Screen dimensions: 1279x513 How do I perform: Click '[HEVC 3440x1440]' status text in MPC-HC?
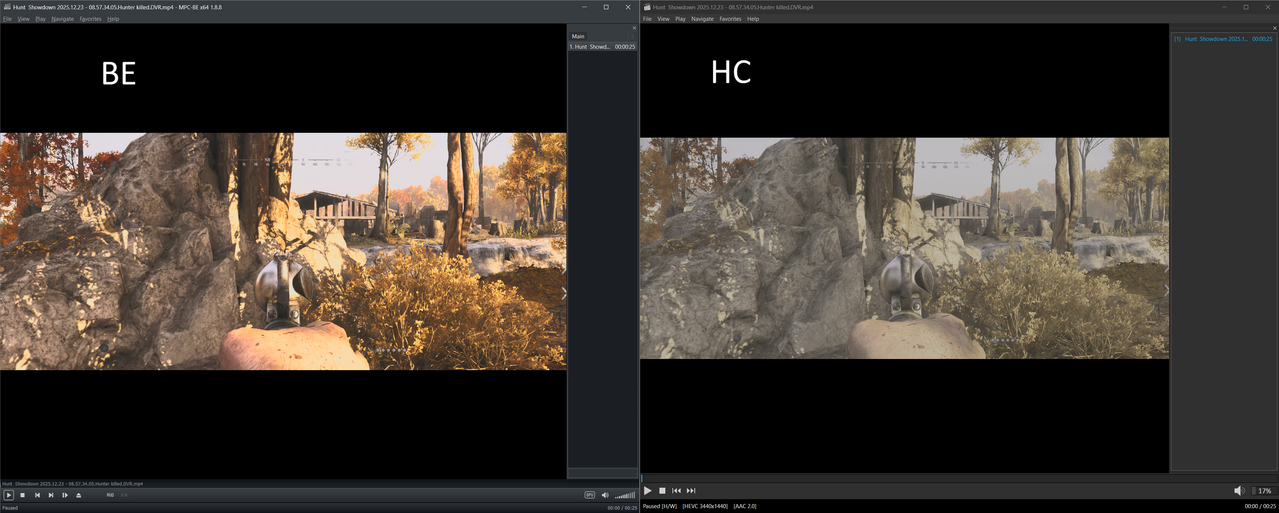706,506
